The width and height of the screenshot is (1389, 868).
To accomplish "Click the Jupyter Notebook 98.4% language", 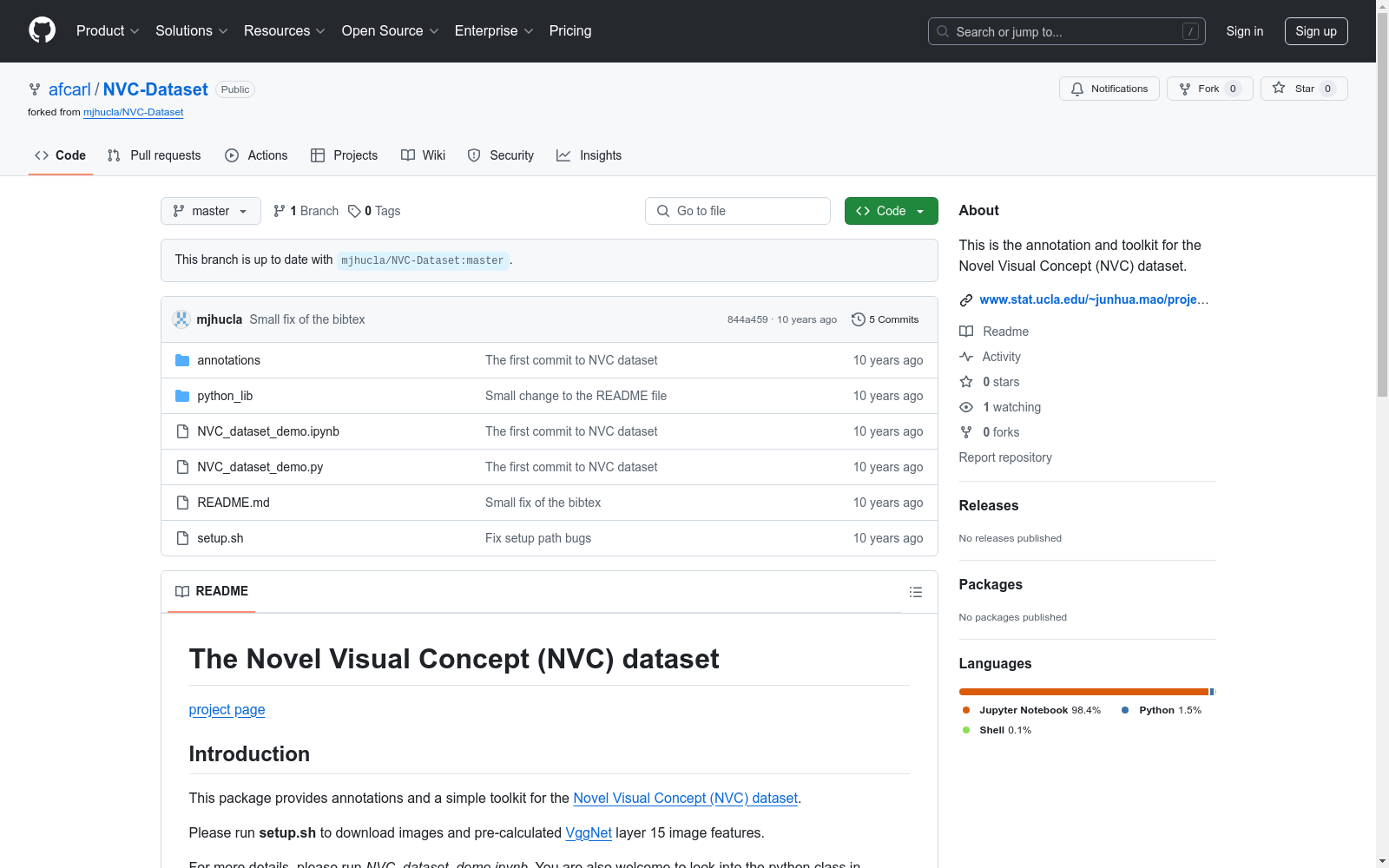I will click(x=1031, y=710).
